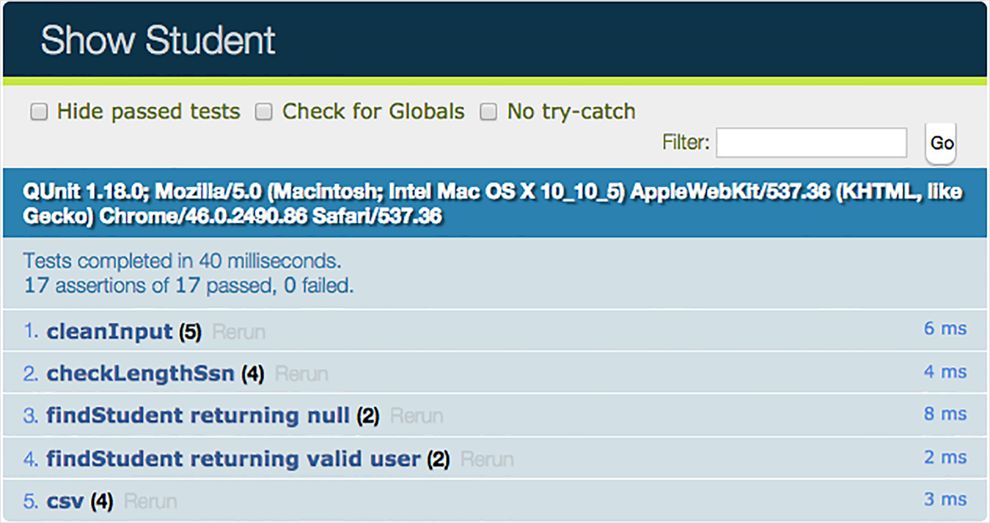Expand the checkLengthSsn test details
This screenshot has height=523, width=990.
(140, 374)
